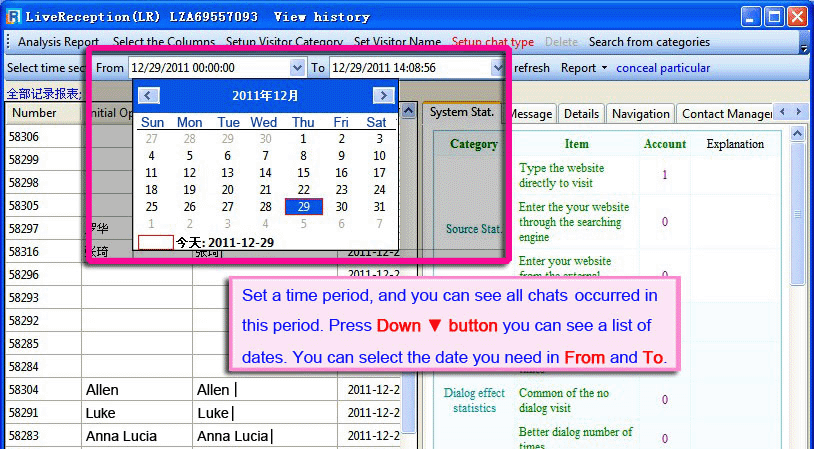Open the Contact Manager tab

[726, 114]
